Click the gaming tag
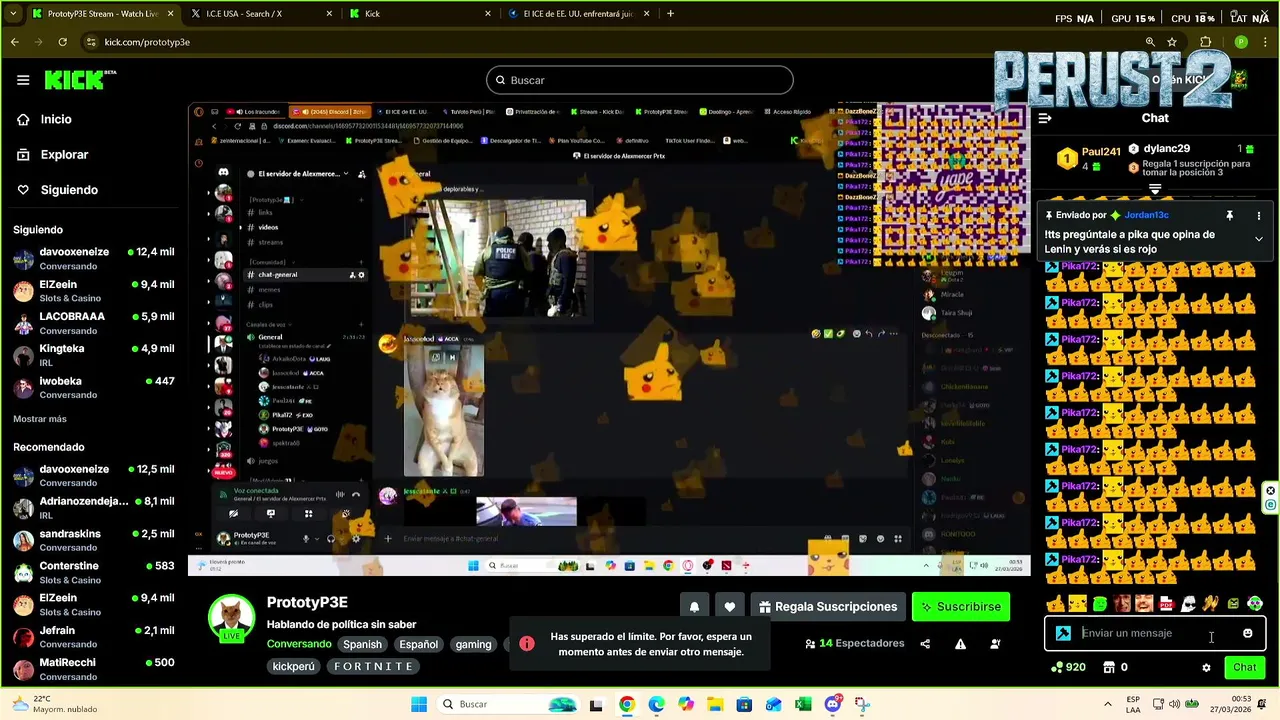The width and height of the screenshot is (1280, 720). click(473, 645)
